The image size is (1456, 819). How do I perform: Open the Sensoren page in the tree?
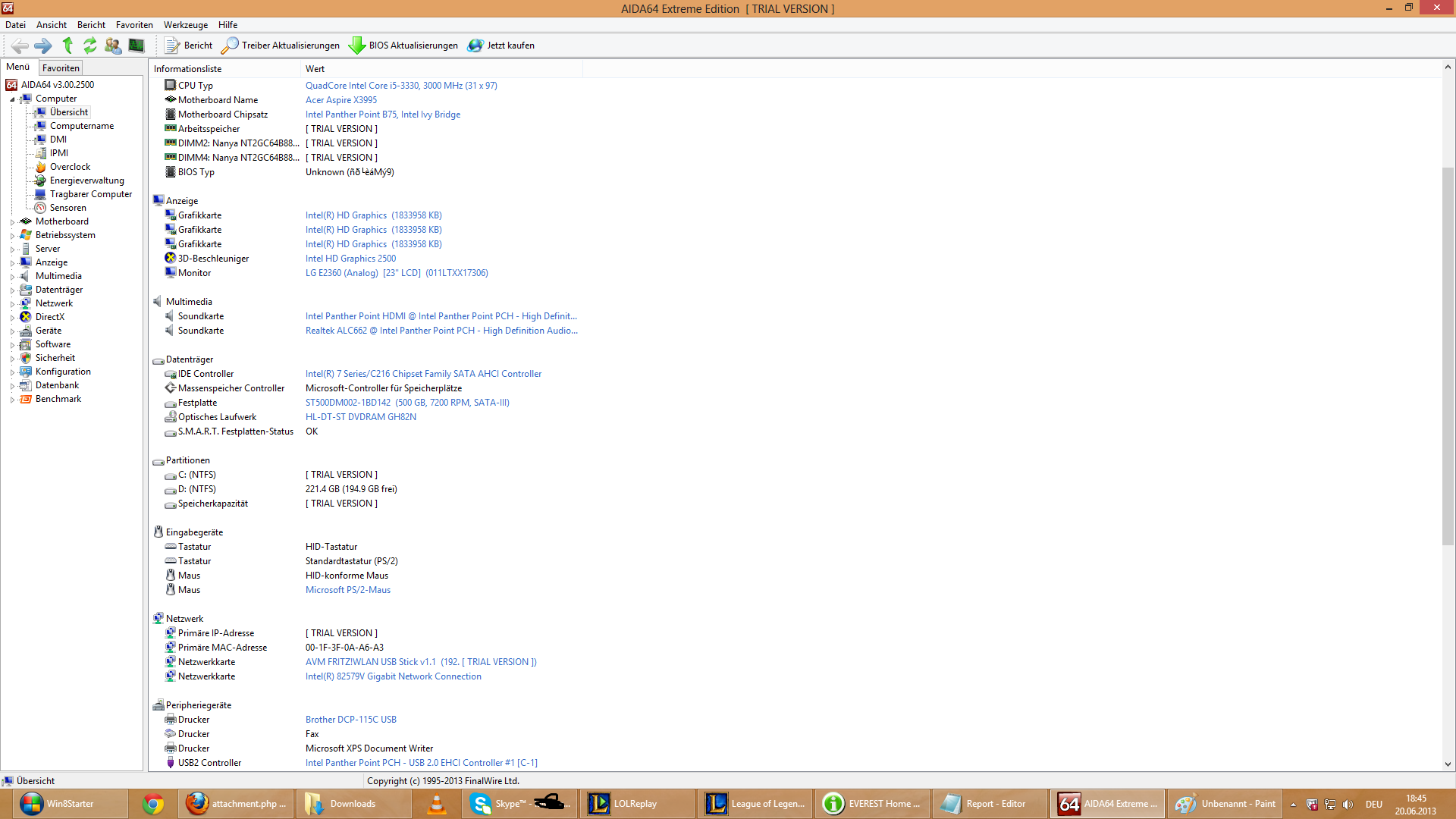[x=68, y=208]
